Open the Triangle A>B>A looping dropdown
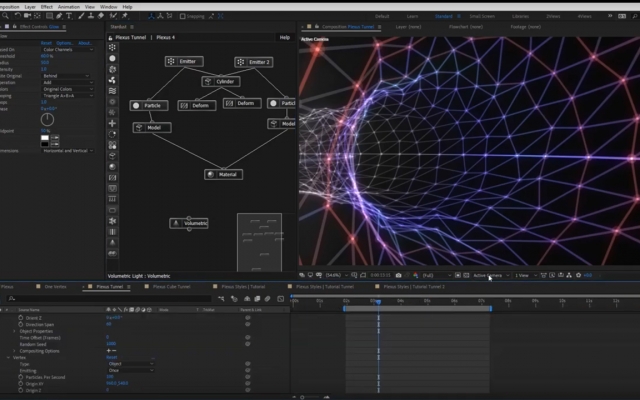 tap(68, 96)
